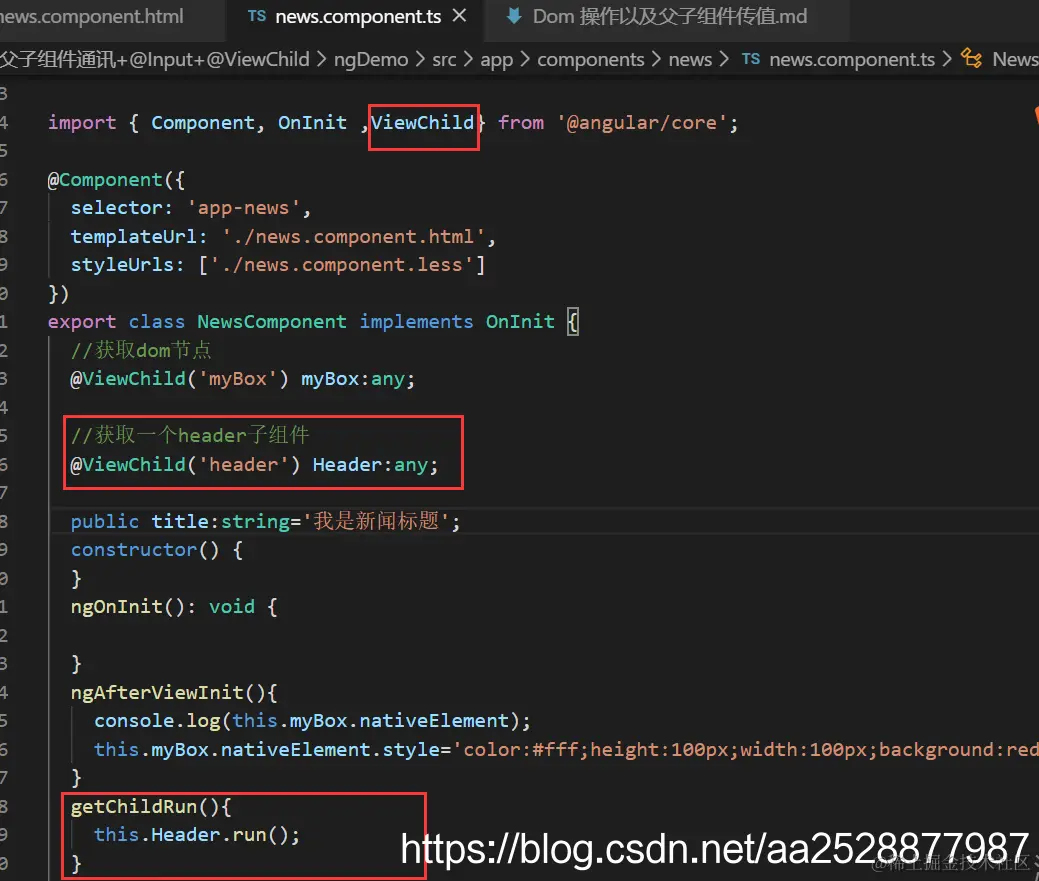This screenshot has width=1039, height=881.
Task: Click the @Component decorator
Action: pos(105,180)
